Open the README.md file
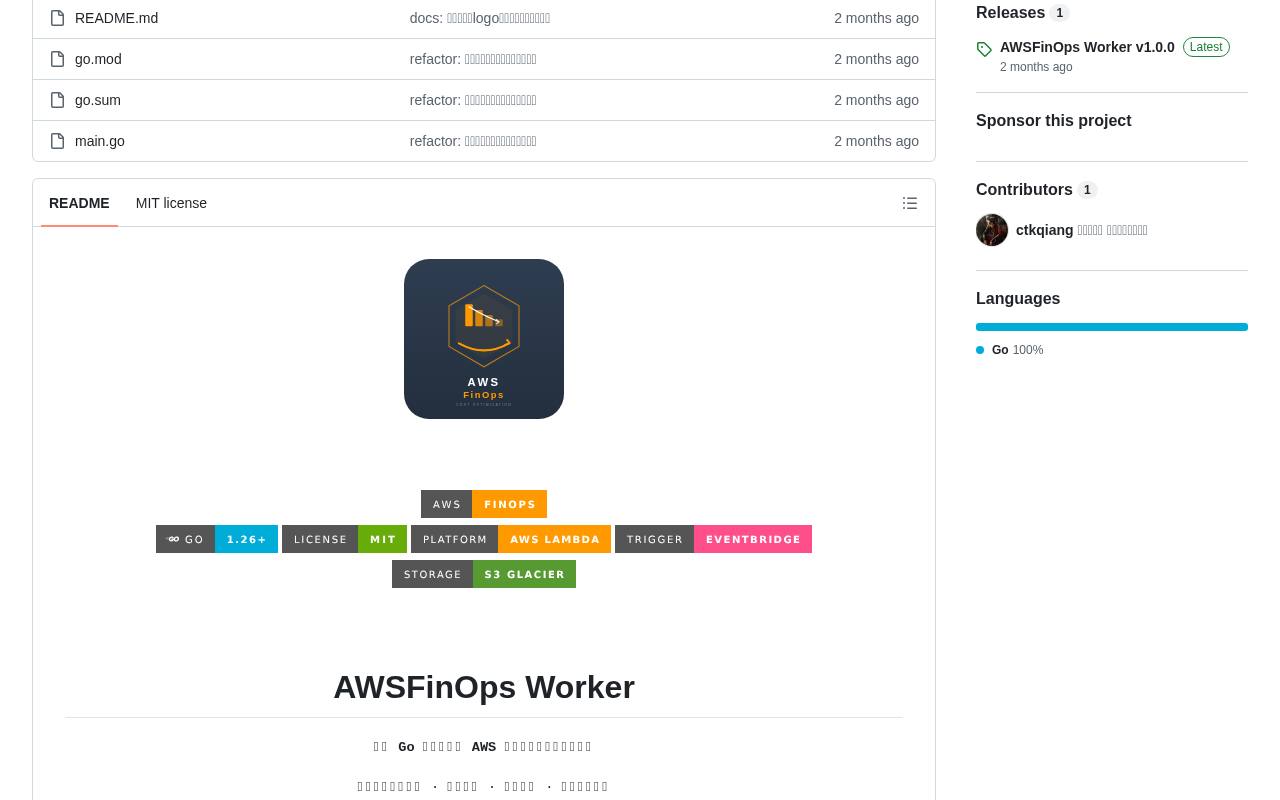The height and width of the screenshot is (800, 1280). click(116, 18)
